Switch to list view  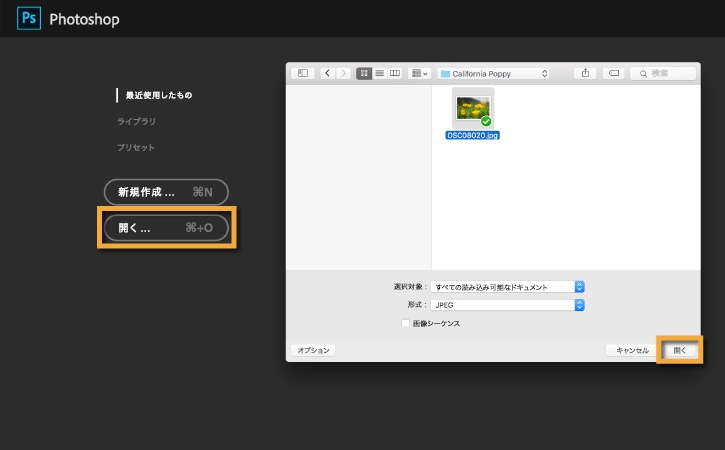coord(380,73)
